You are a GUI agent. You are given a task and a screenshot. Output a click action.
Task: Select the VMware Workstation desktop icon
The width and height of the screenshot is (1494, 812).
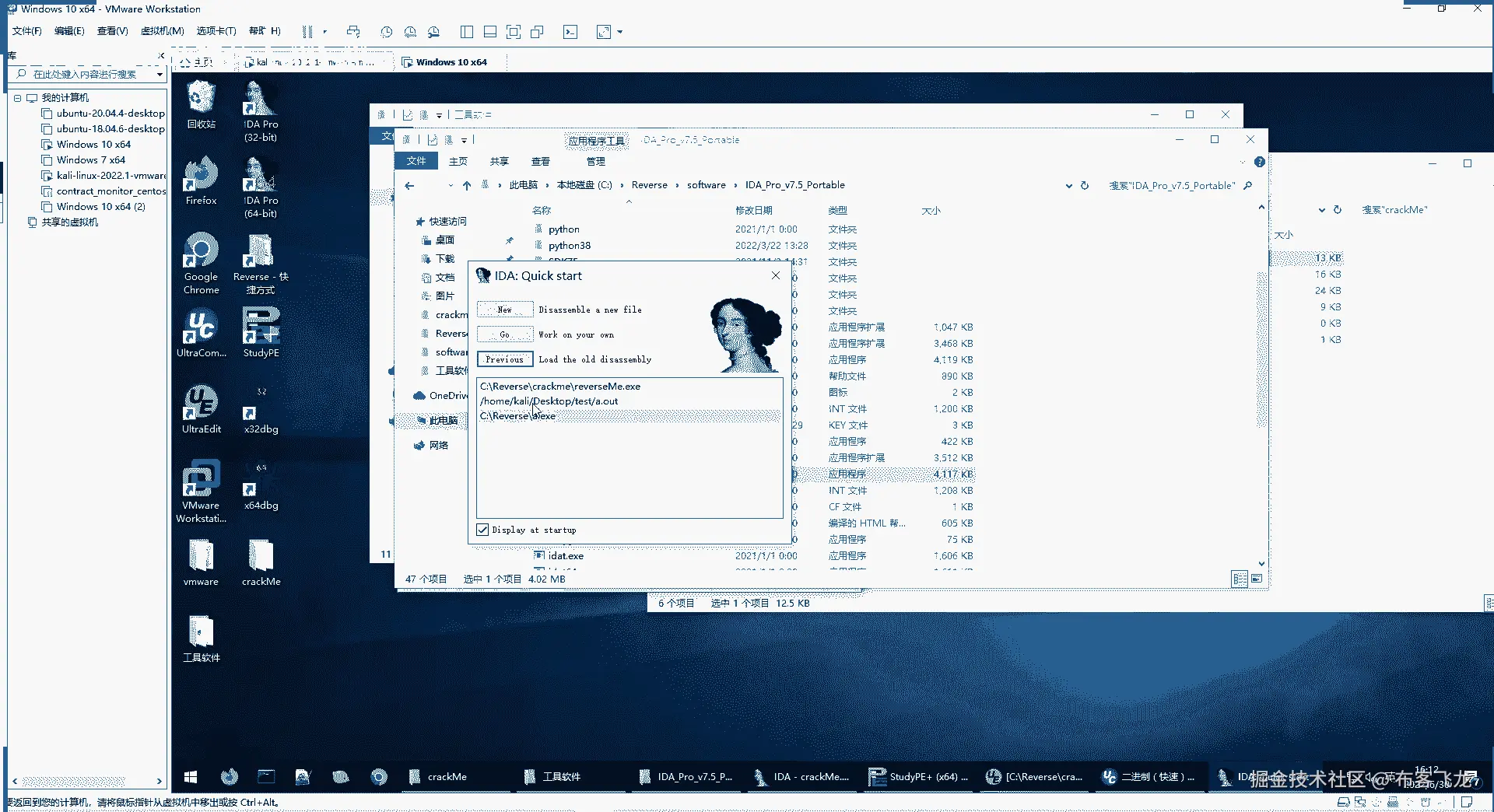pos(201,492)
